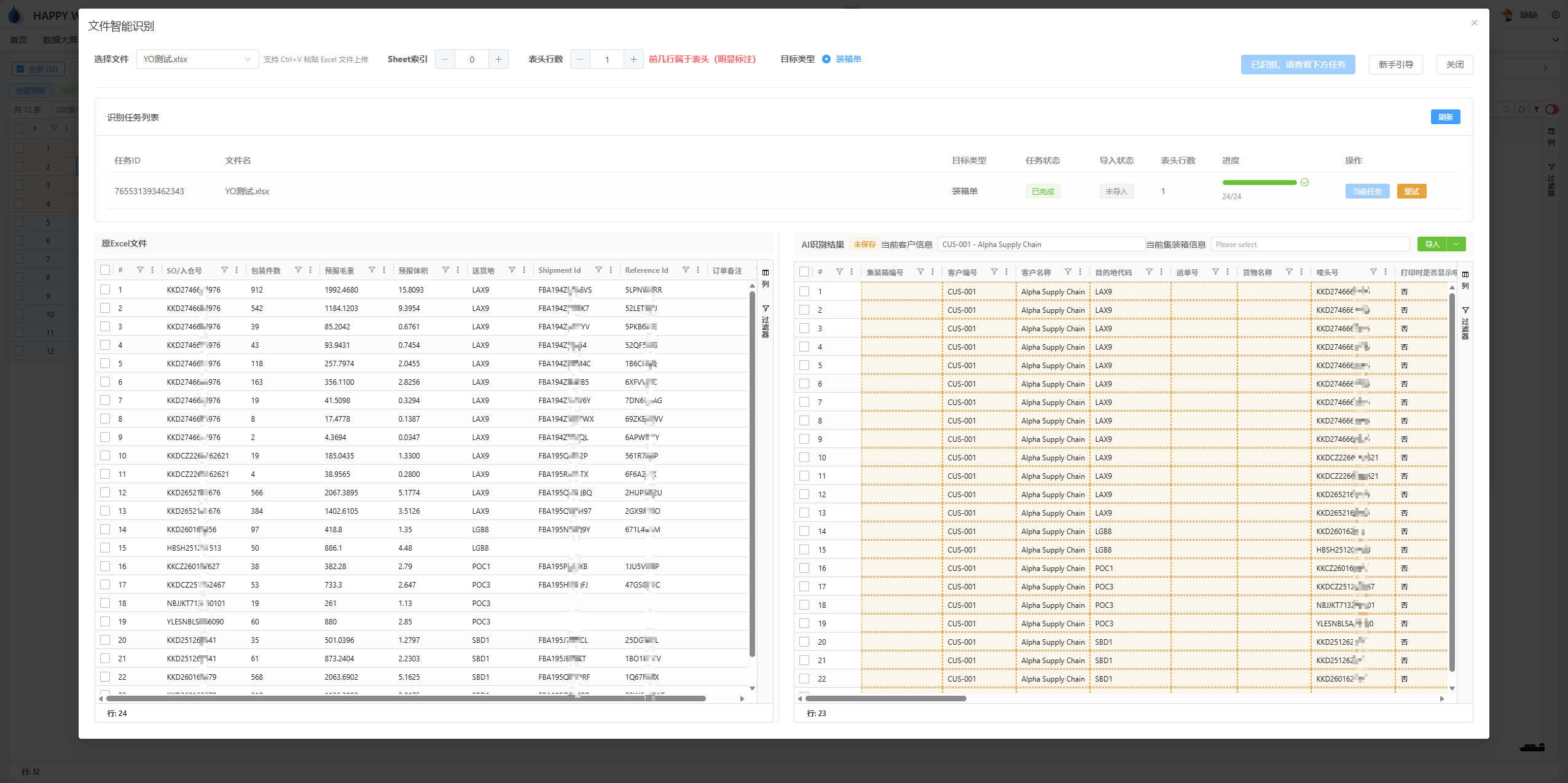
Task: Click filter icon on SO/入仓号 column
Action: [x=224, y=270]
